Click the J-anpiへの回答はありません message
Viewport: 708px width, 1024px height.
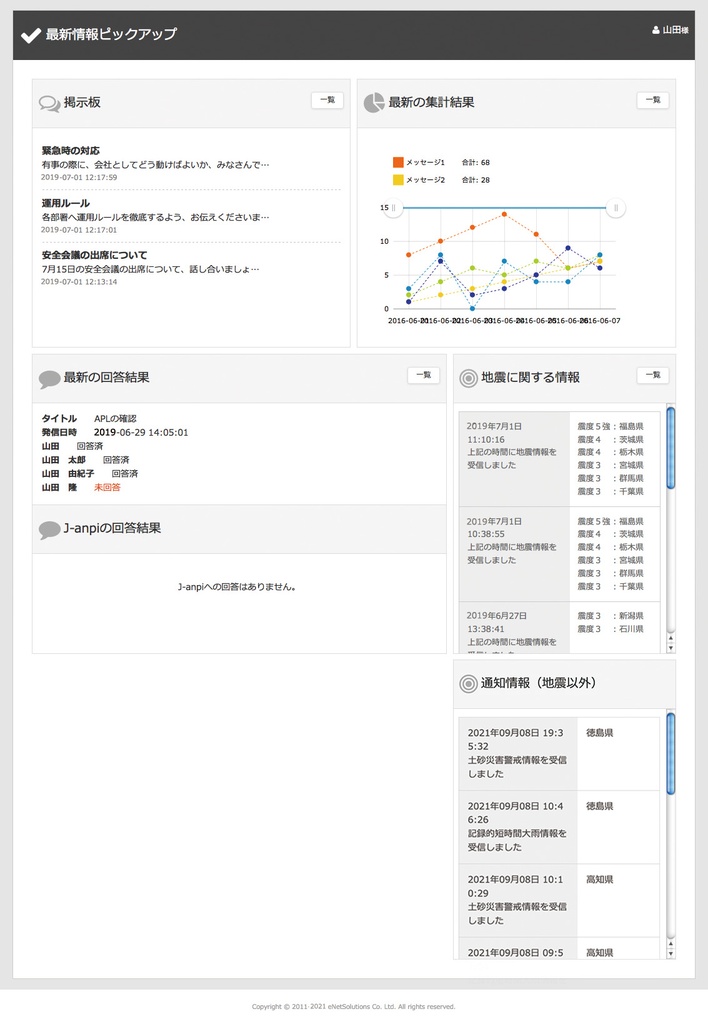(238, 587)
